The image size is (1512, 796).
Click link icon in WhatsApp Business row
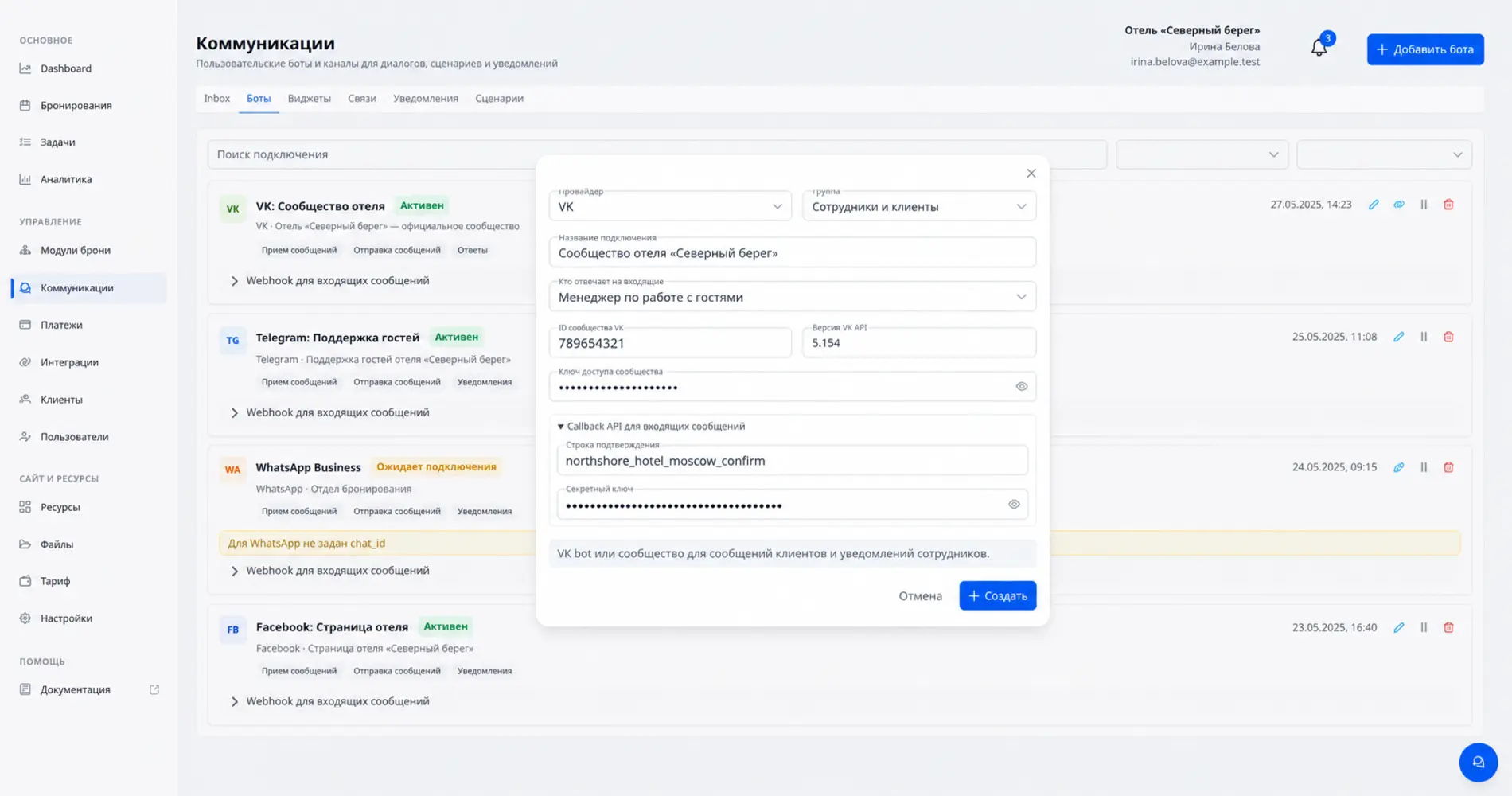[1398, 467]
